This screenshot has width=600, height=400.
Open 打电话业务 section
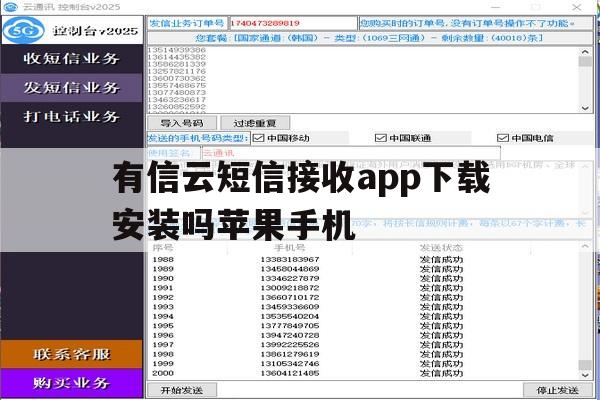(x=72, y=117)
